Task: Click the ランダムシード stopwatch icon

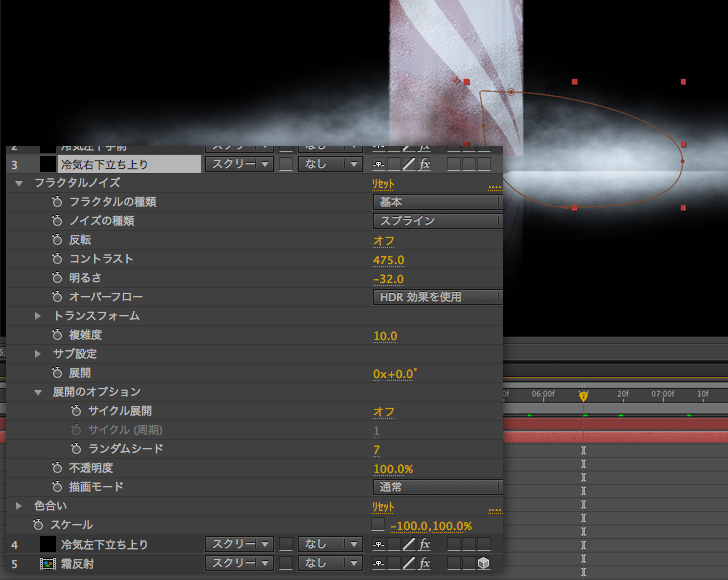Action: (77, 450)
